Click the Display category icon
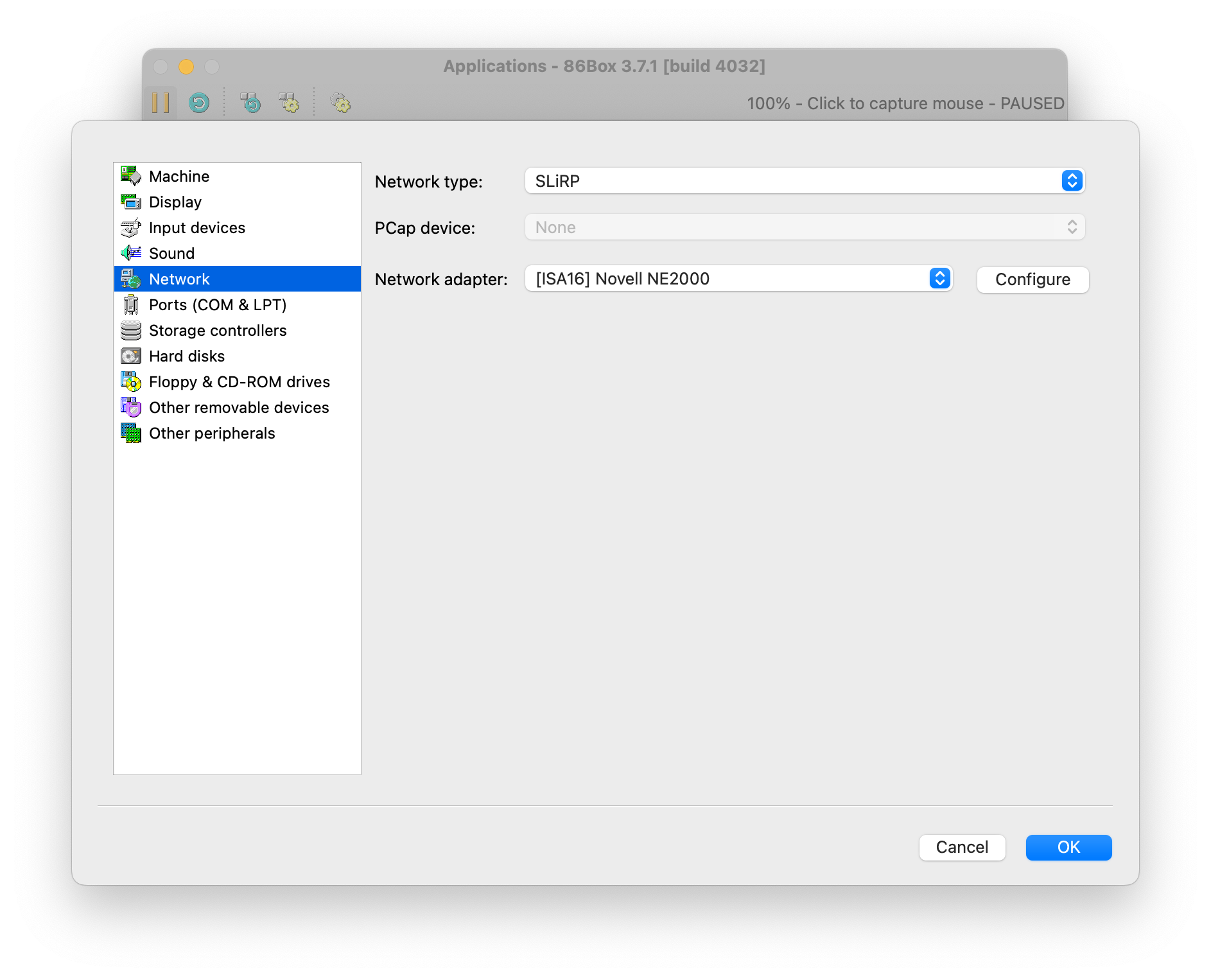The height and width of the screenshot is (980, 1211). click(131, 202)
